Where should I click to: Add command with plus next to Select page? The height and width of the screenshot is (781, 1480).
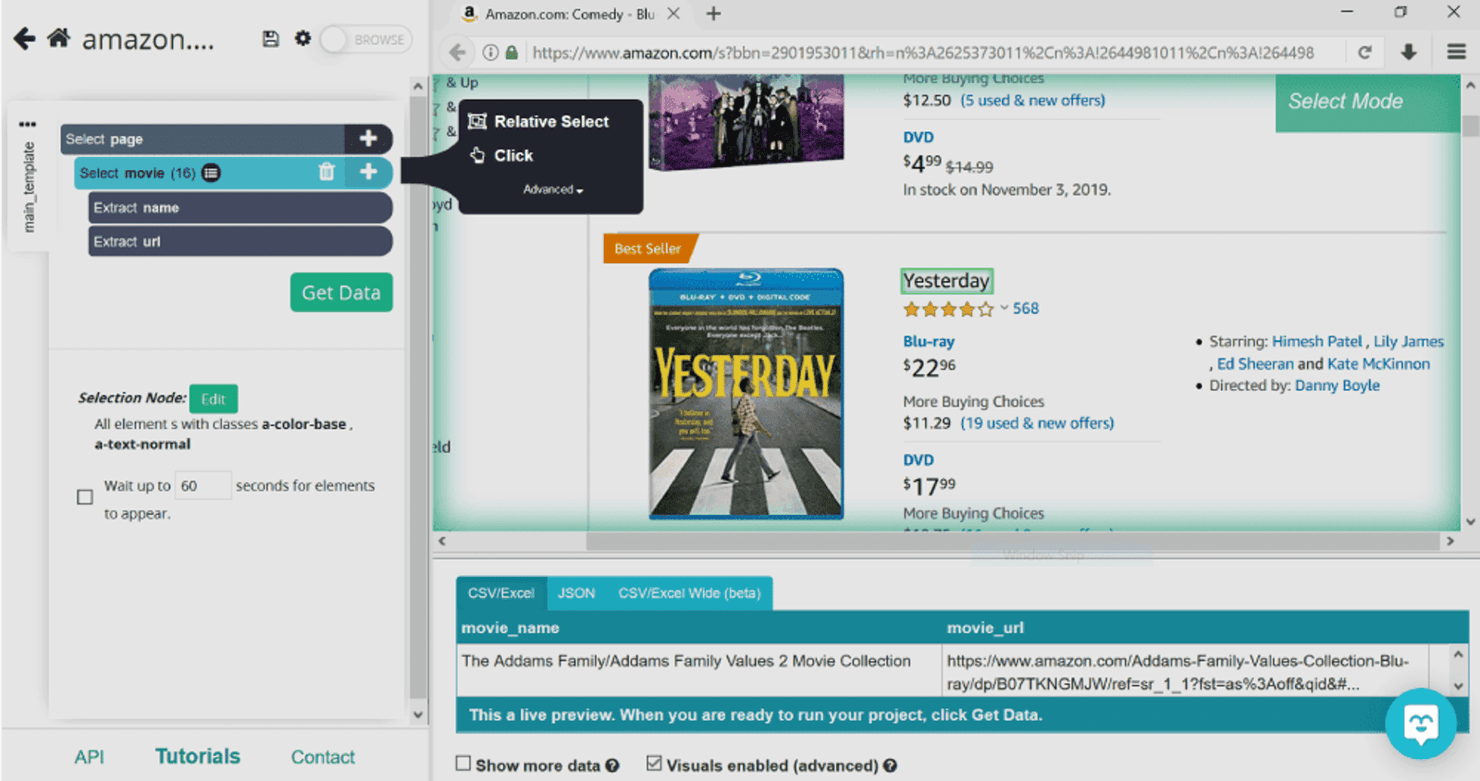coord(368,139)
